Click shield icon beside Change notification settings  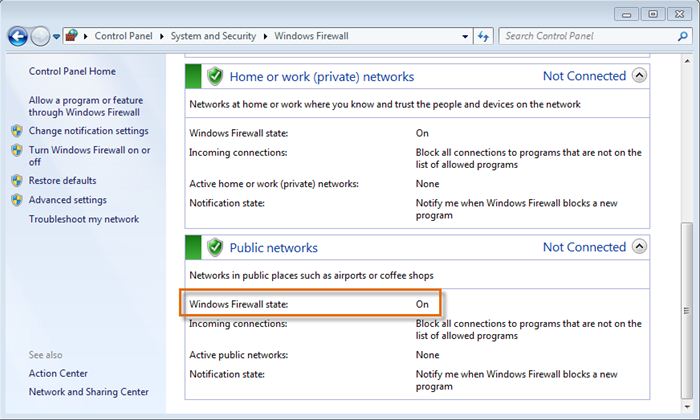(x=17, y=131)
